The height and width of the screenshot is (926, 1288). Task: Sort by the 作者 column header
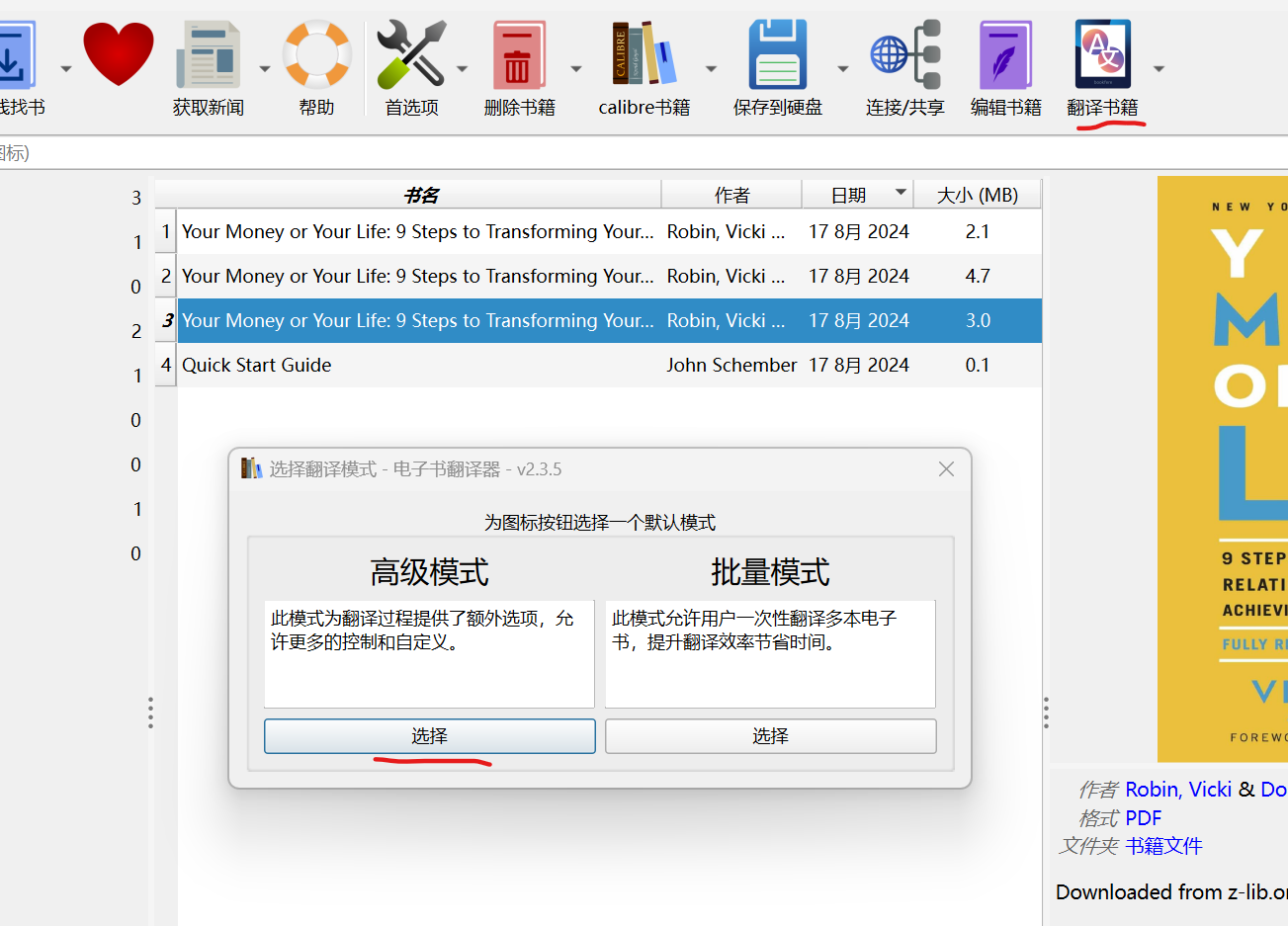coord(731,195)
